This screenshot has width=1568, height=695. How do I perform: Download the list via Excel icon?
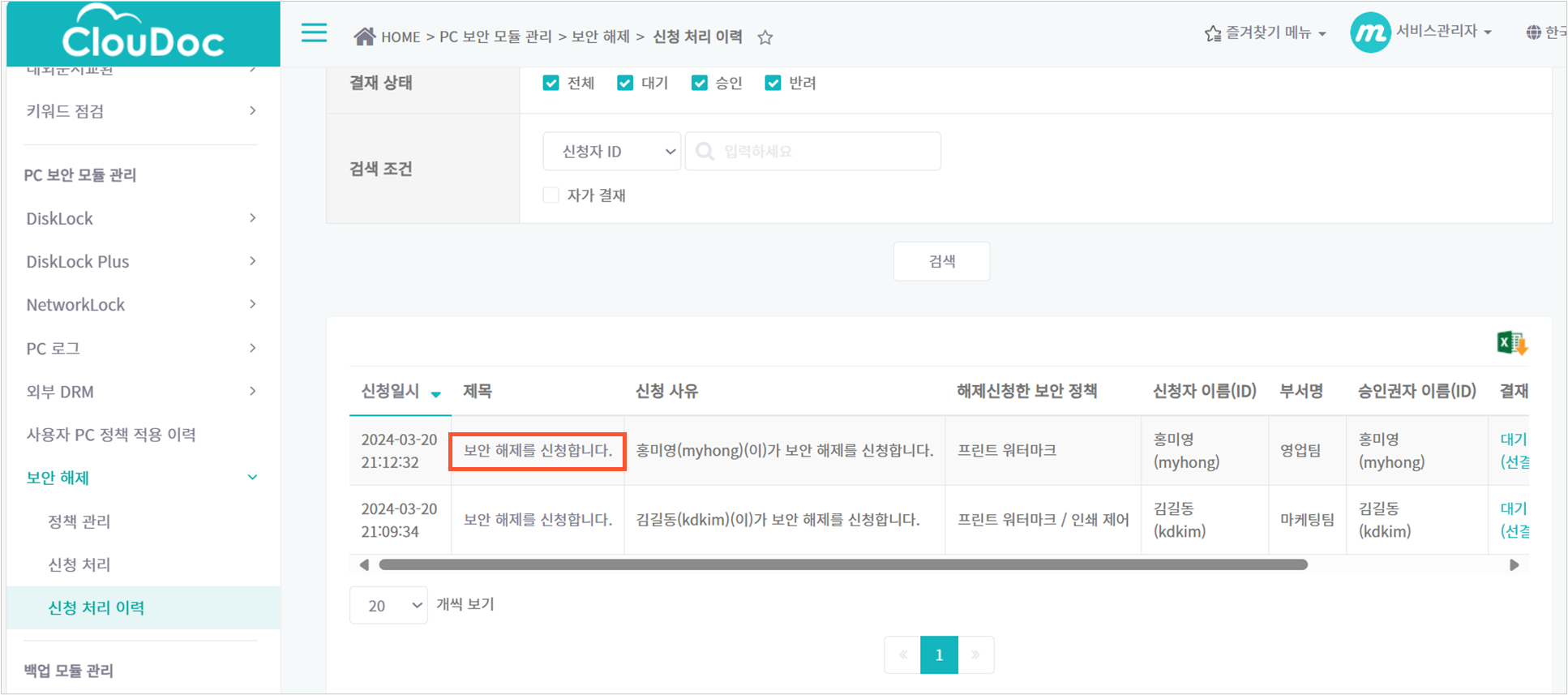point(1512,343)
